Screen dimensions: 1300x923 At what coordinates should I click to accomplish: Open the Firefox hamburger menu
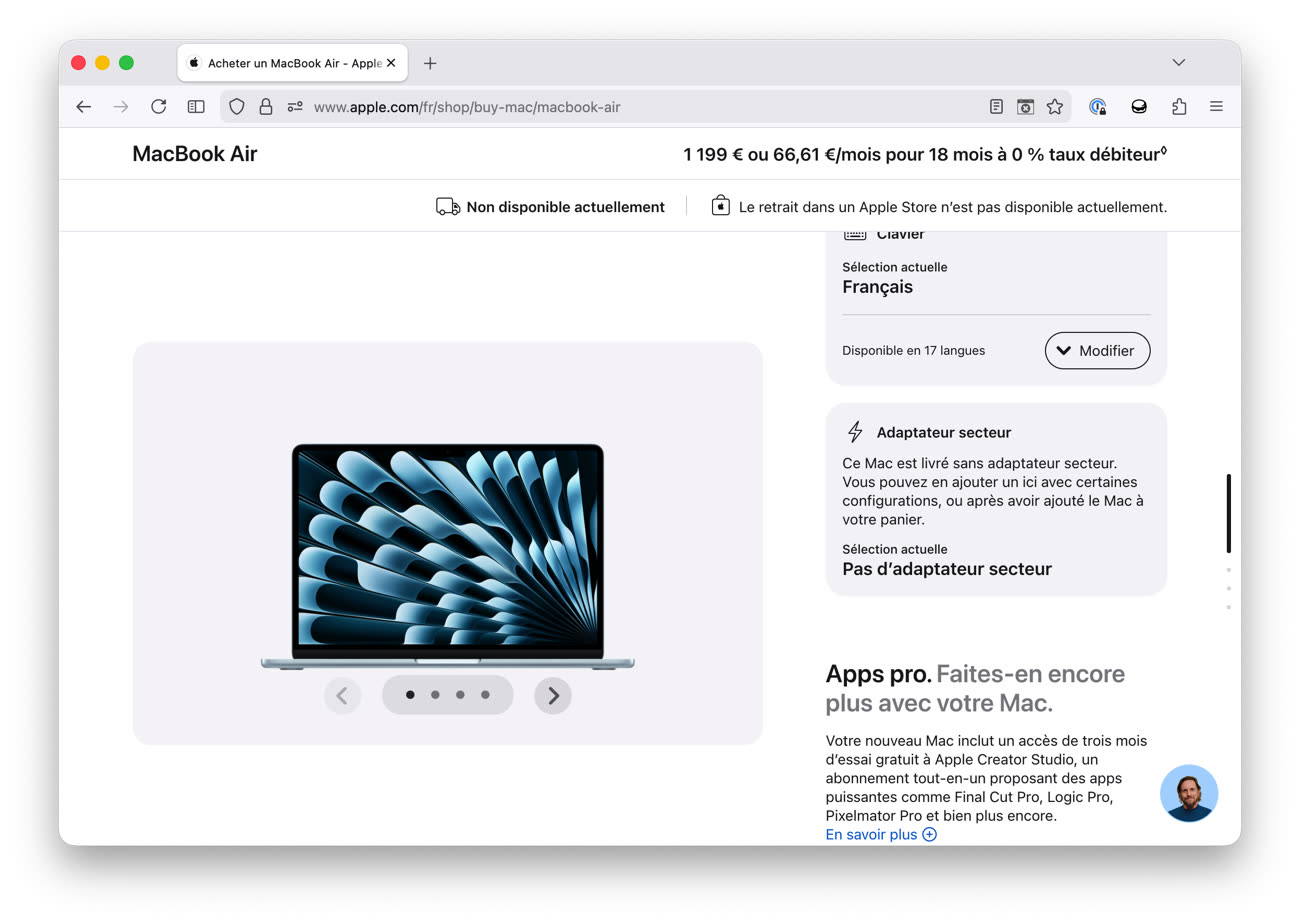click(x=1216, y=107)
